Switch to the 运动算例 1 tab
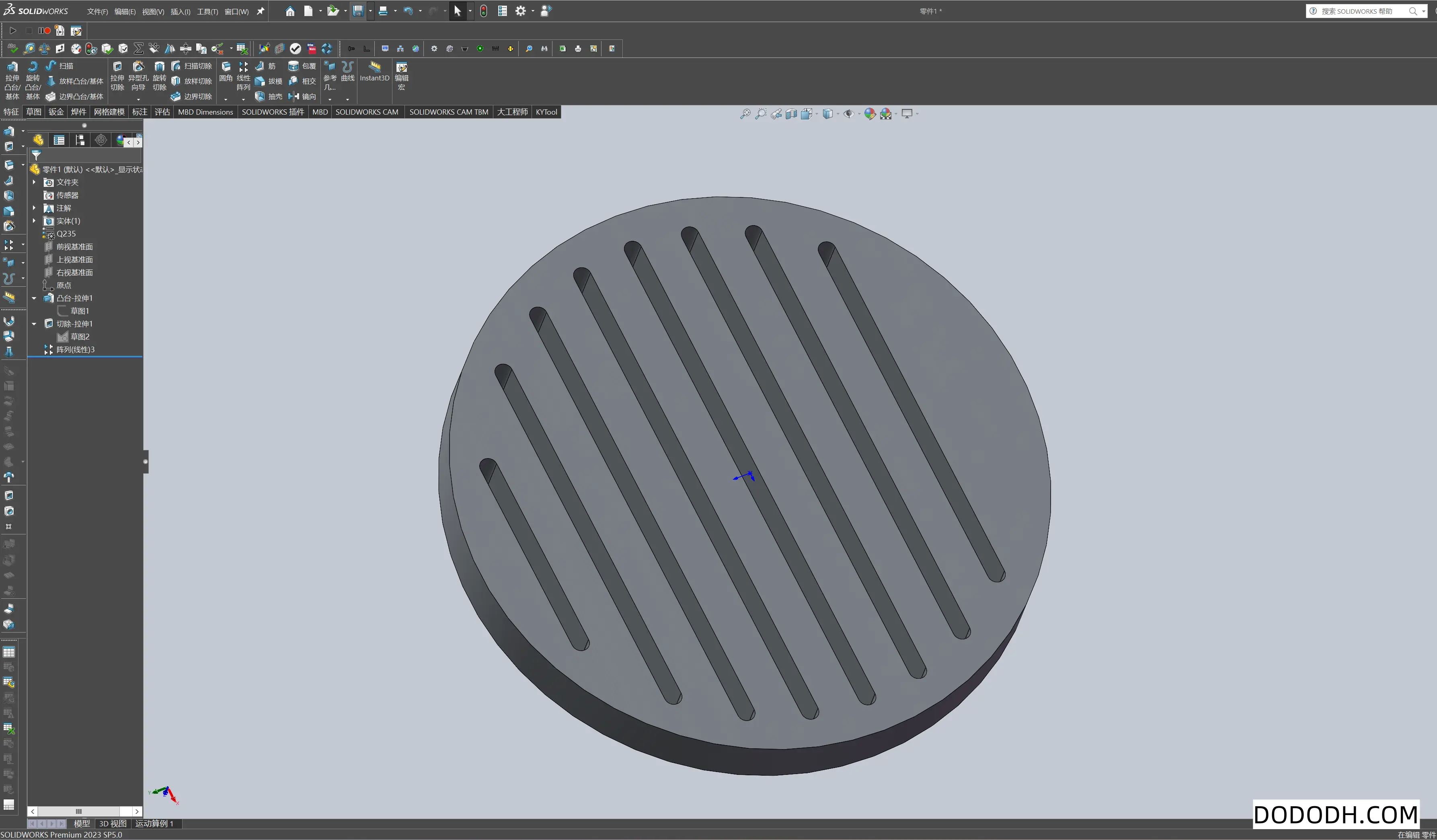This screenshot has height=840, width=1437. click(154, 824)
